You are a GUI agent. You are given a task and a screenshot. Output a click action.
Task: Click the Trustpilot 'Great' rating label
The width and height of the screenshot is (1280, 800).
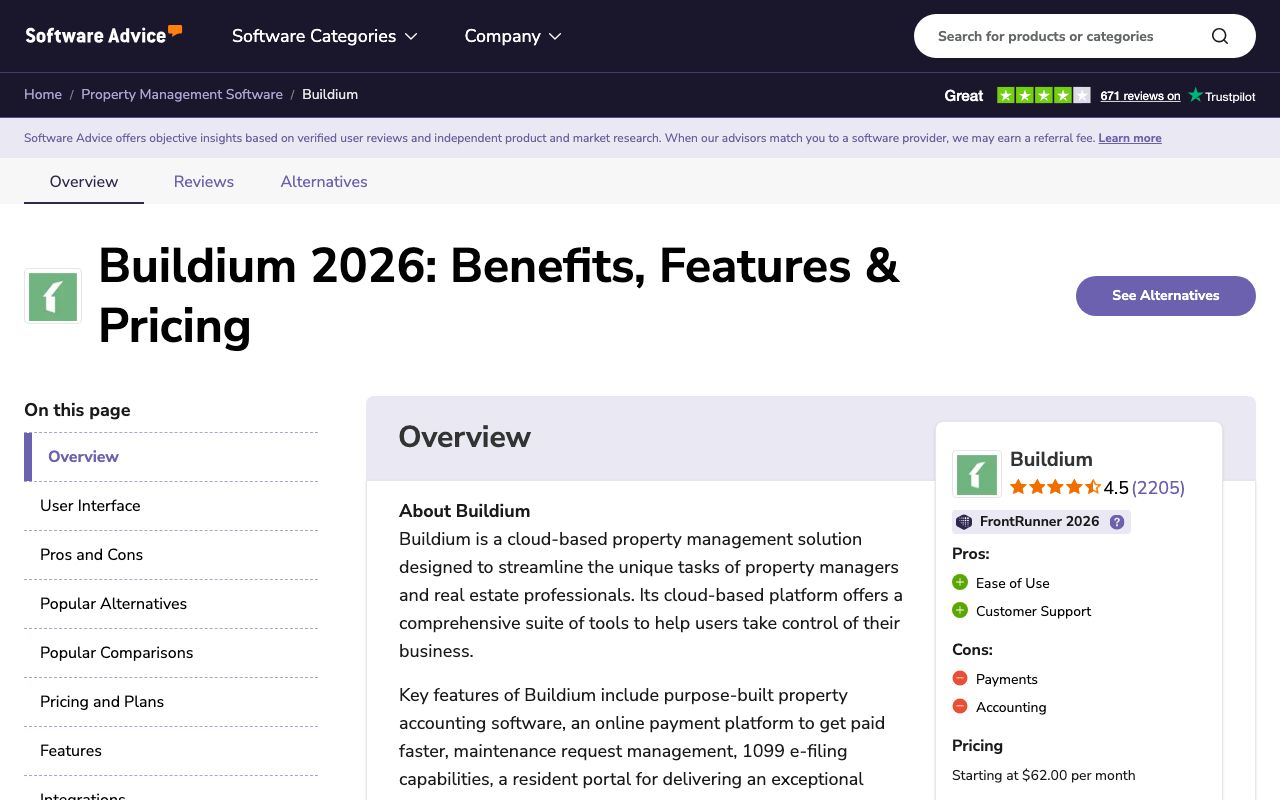pos(964,96)
